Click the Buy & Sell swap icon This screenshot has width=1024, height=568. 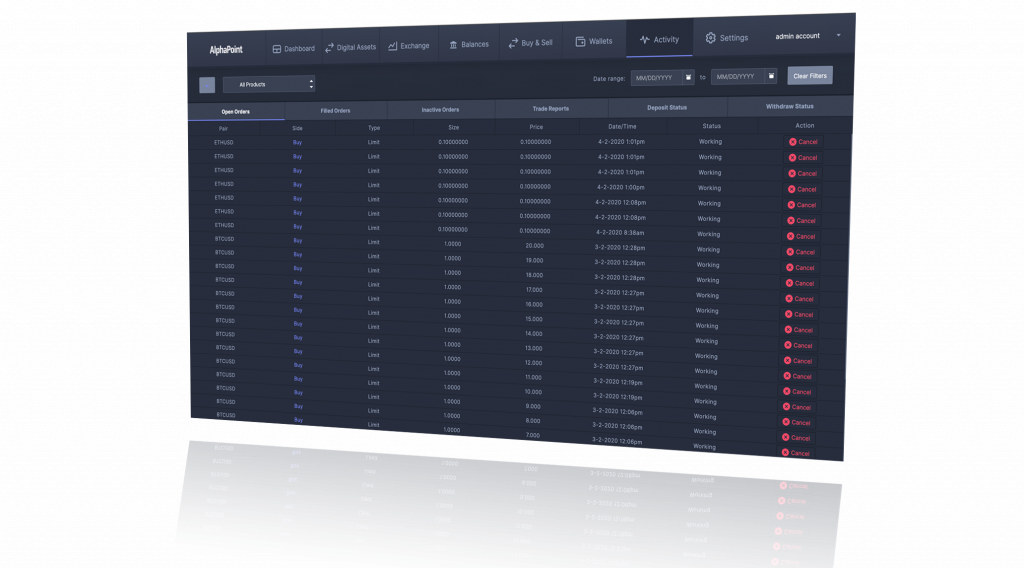pyautogui.click(x=513, y=43)
